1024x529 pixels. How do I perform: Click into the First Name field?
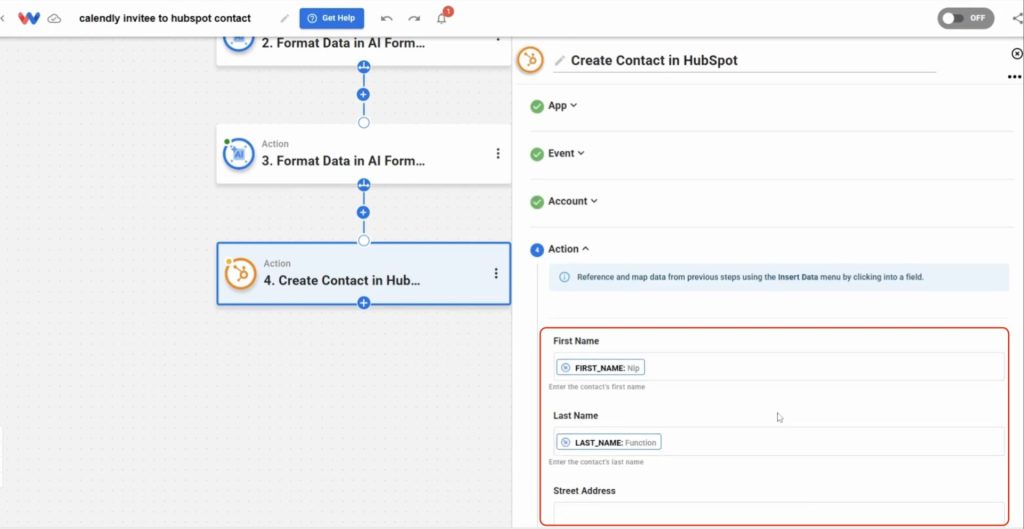click(779, 367)
